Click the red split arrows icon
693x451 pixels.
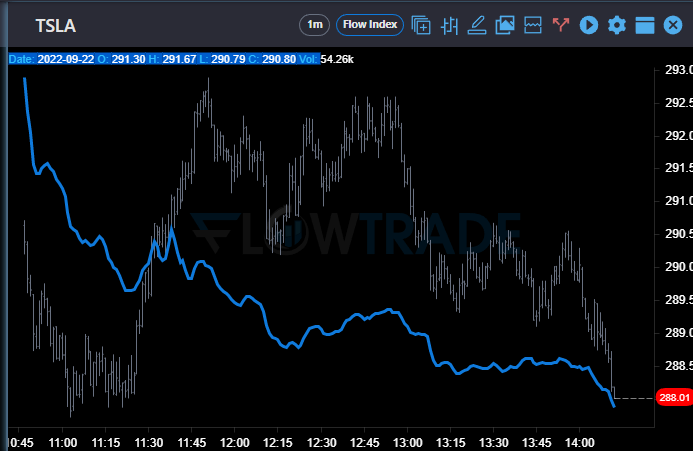(x=560, y=24)
